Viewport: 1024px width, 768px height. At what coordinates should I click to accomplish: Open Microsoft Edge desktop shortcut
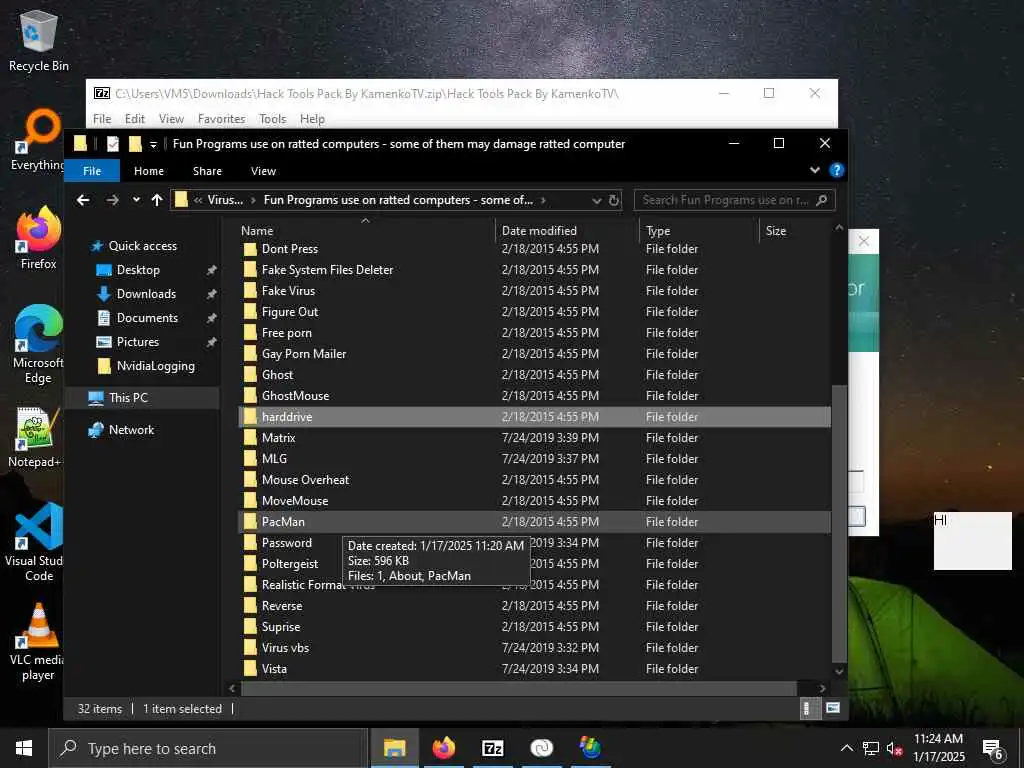38,344
